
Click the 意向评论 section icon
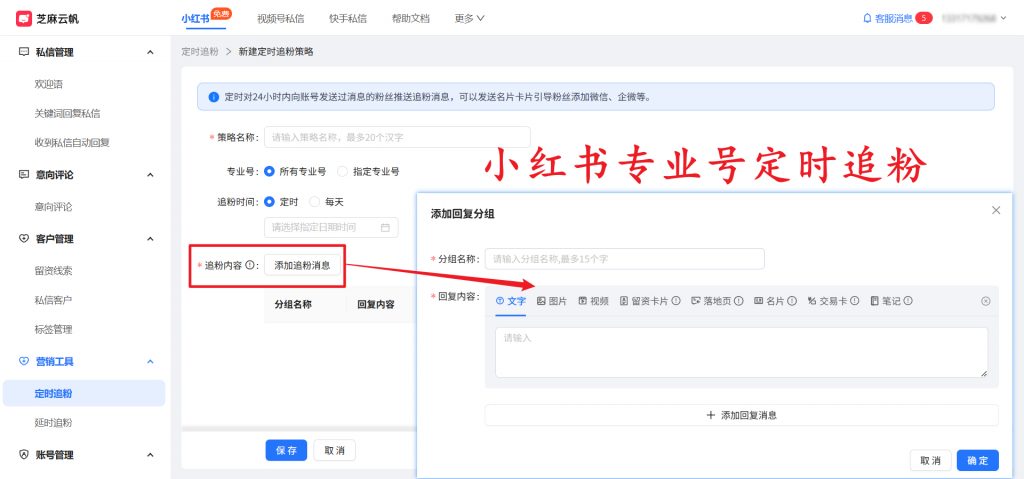tap(24, 174)
